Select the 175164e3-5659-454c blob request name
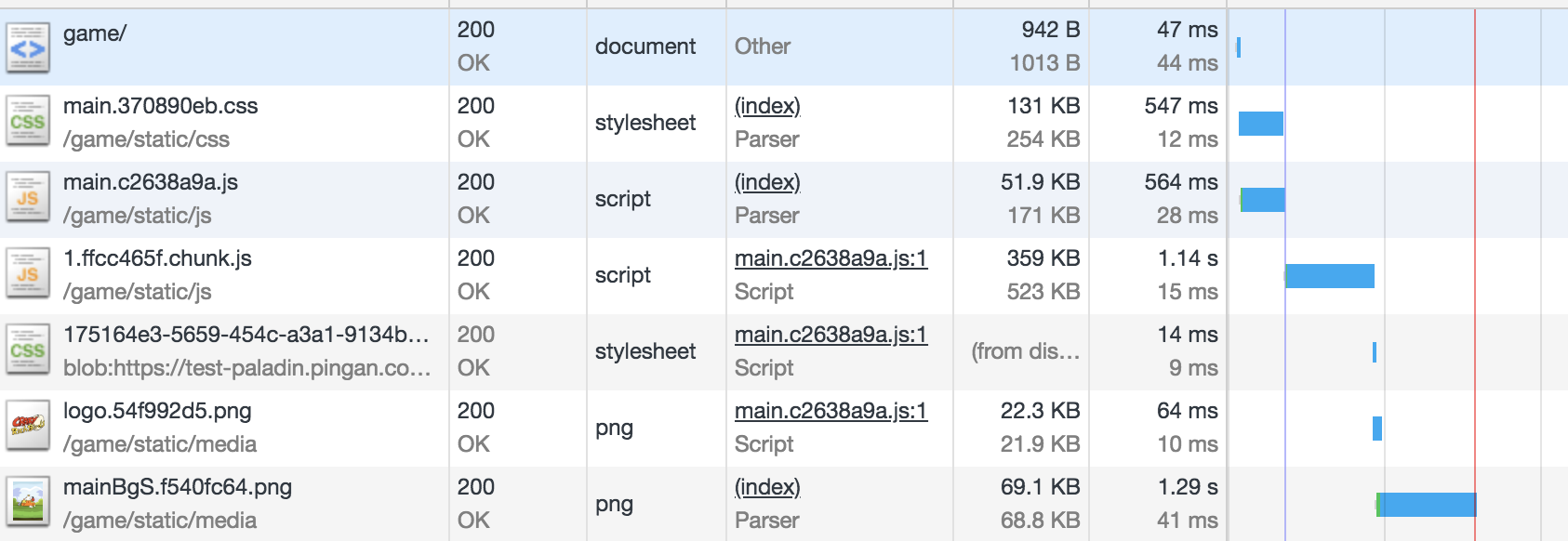This screenshot has width=1568, height=541. tap(246, 335)
